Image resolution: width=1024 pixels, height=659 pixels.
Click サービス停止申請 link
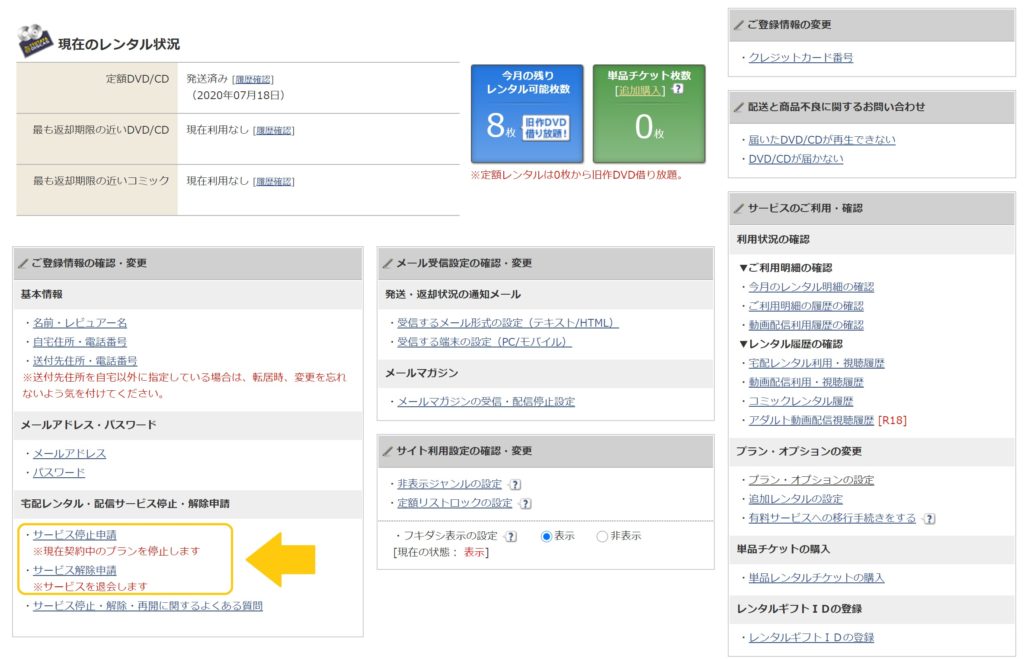pos(74,535)
